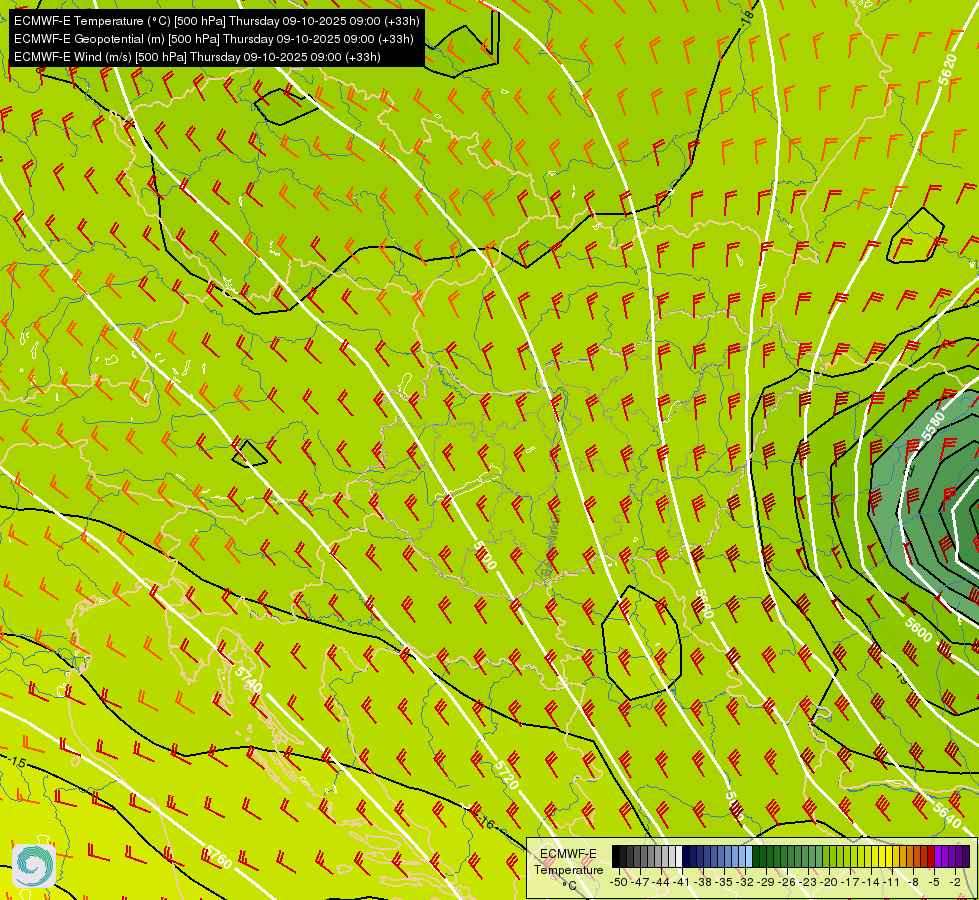Click the 5720 geopotential contour label
Image resolution: width=979 pixels, height=900 pixels.
coord(506,774)
